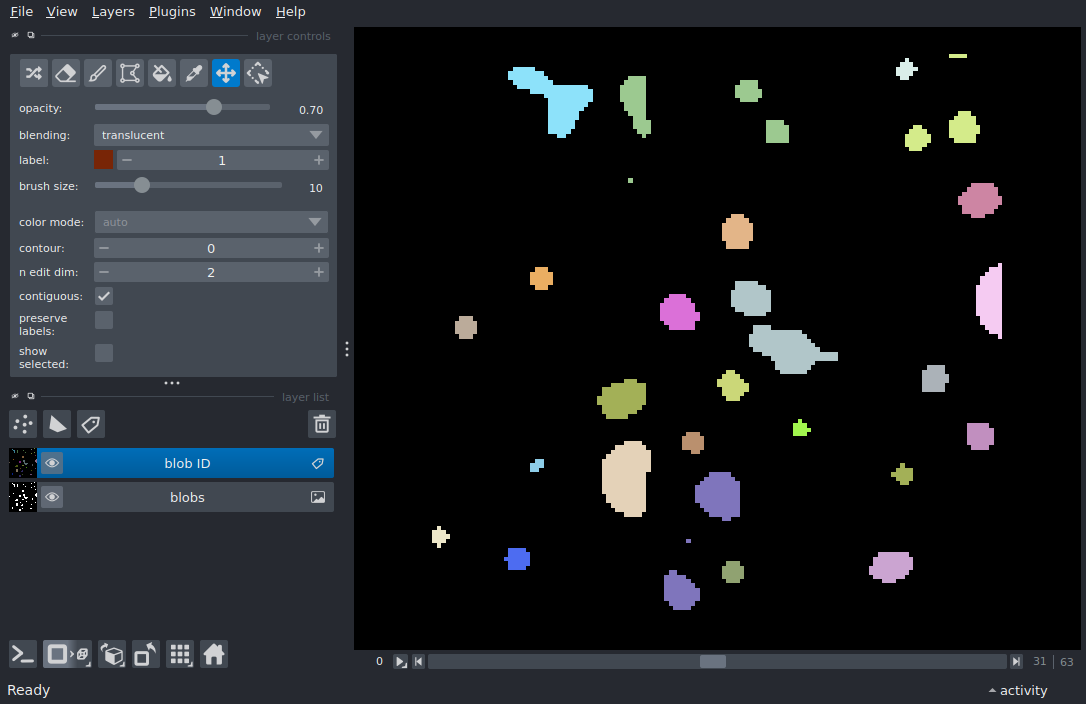Open the Help menu
The height and width of the screenshot is (704, 1086).
click(290, 12)
